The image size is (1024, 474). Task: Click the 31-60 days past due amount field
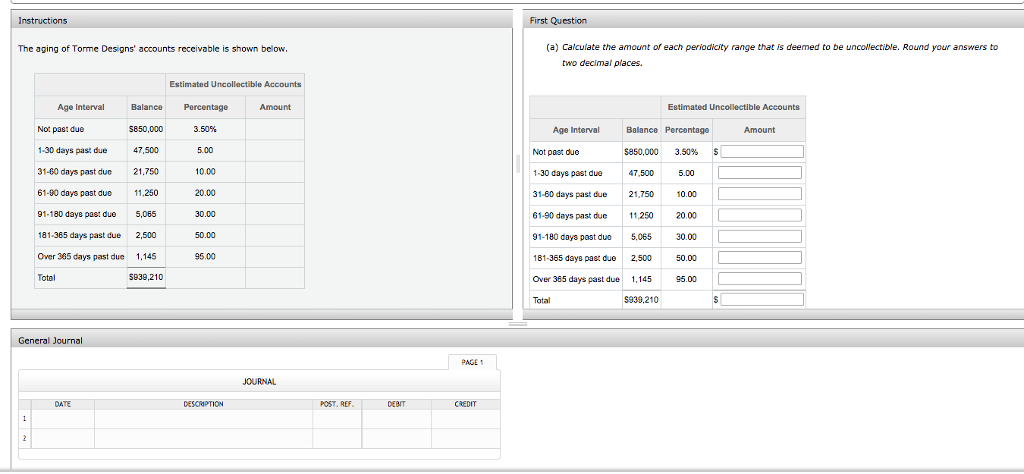pos(760,194)
